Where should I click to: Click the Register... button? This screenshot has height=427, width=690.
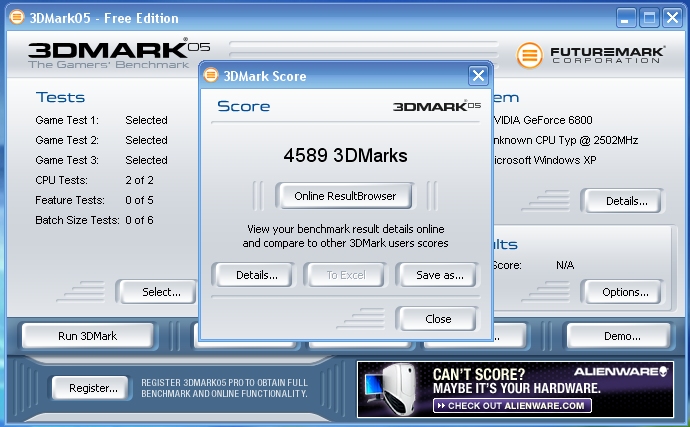tap(92, 388)
